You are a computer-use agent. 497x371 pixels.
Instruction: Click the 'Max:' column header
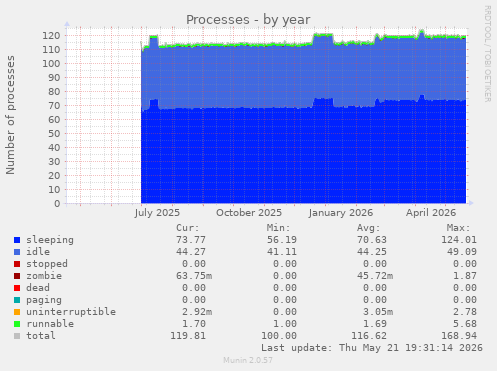458,228
